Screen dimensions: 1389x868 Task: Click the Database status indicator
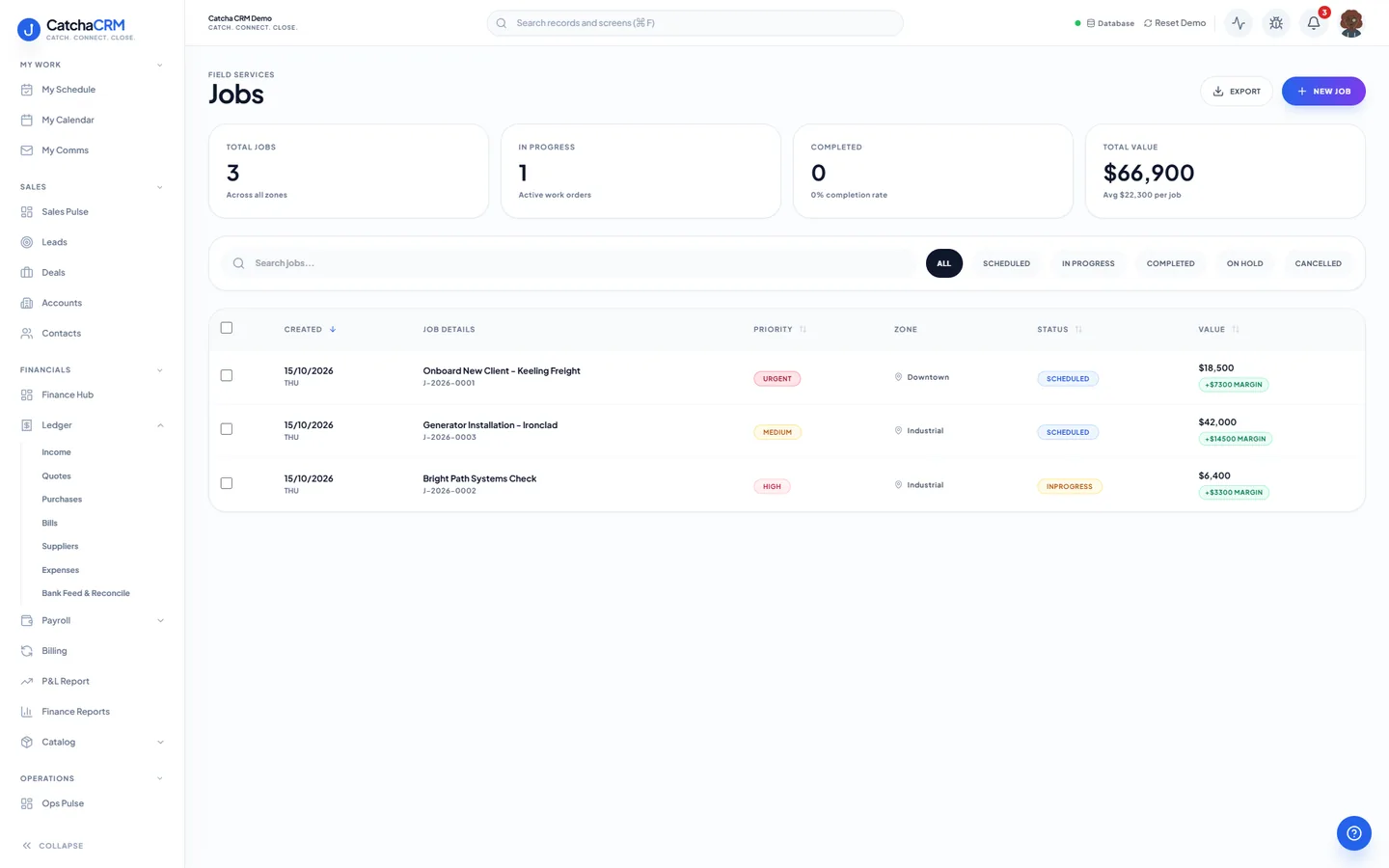(1104, 23)
